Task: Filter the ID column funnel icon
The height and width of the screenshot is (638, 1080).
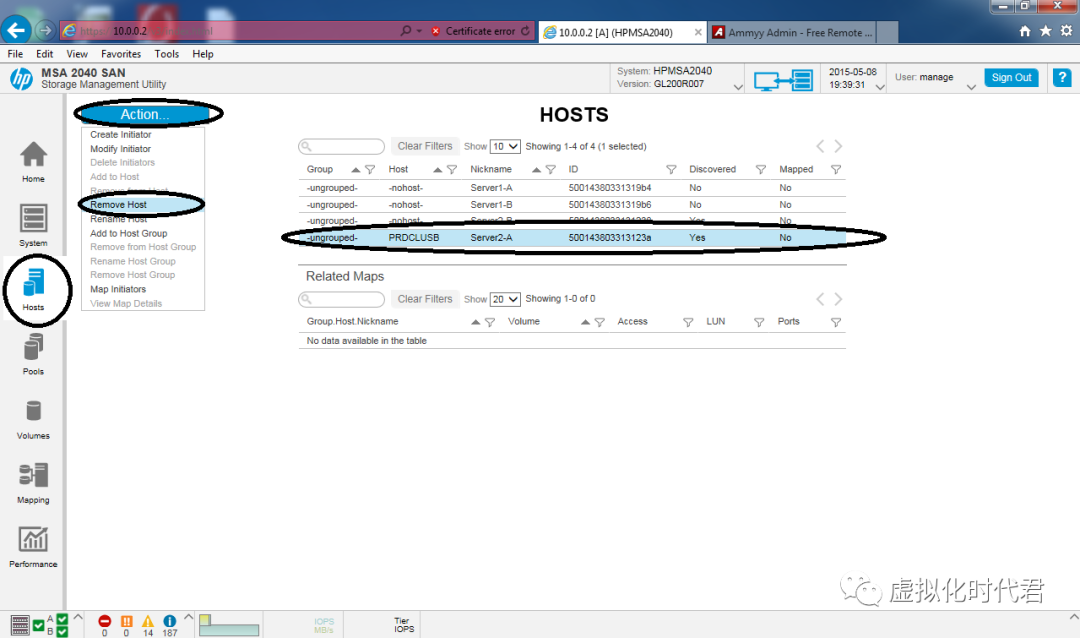Action: (x=671, y=169)
